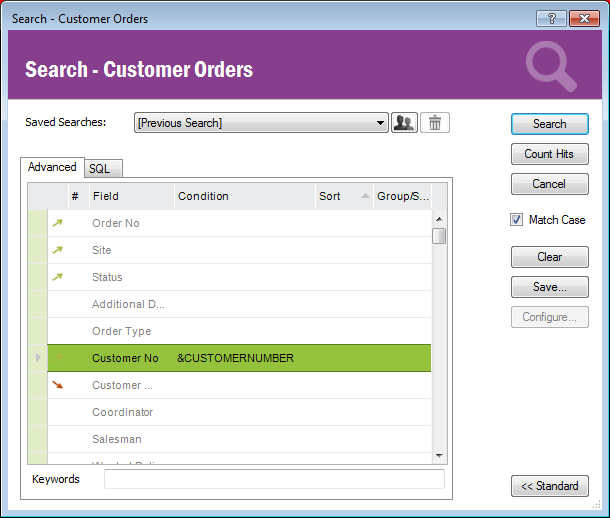Open the Saved Searches dropdown
610x518 pixels.
pyautogui.click(x=381, y=123)
